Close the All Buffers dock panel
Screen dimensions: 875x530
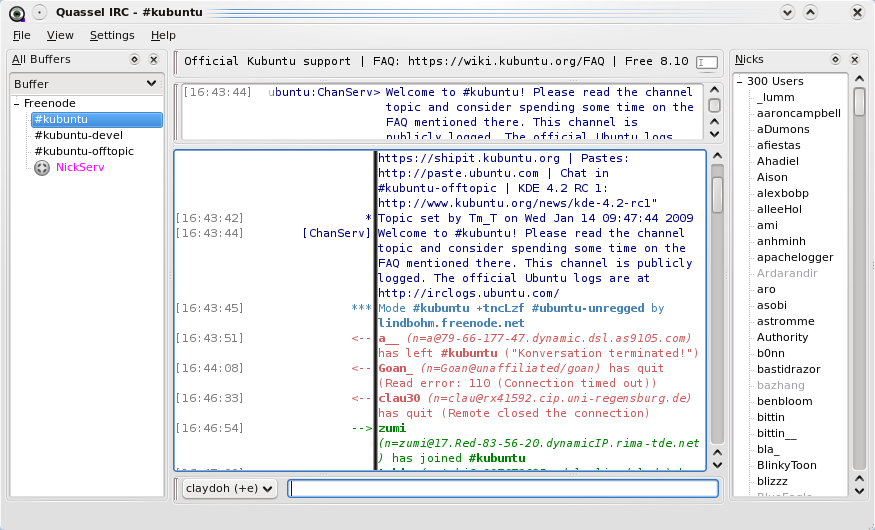(x=154, y=59)
